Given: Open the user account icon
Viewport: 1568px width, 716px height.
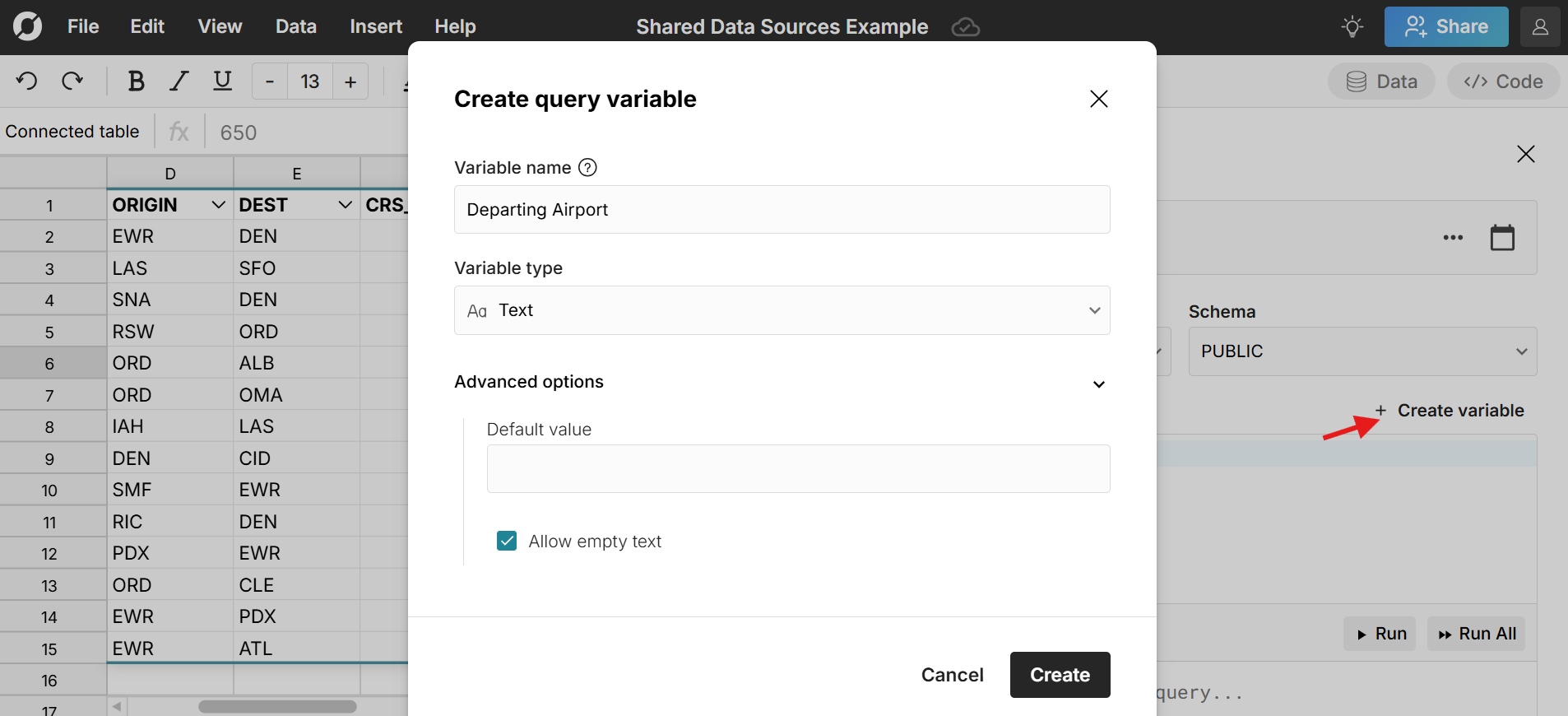Looking at the screenshot, I should 1540,26.
